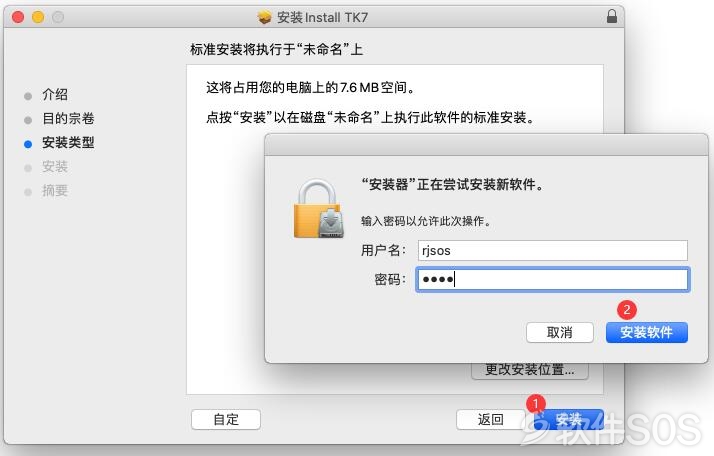This screenshot has height=456, width=714.
Task: Click the 取消 button in dialog
Action: tap(560, 333)
